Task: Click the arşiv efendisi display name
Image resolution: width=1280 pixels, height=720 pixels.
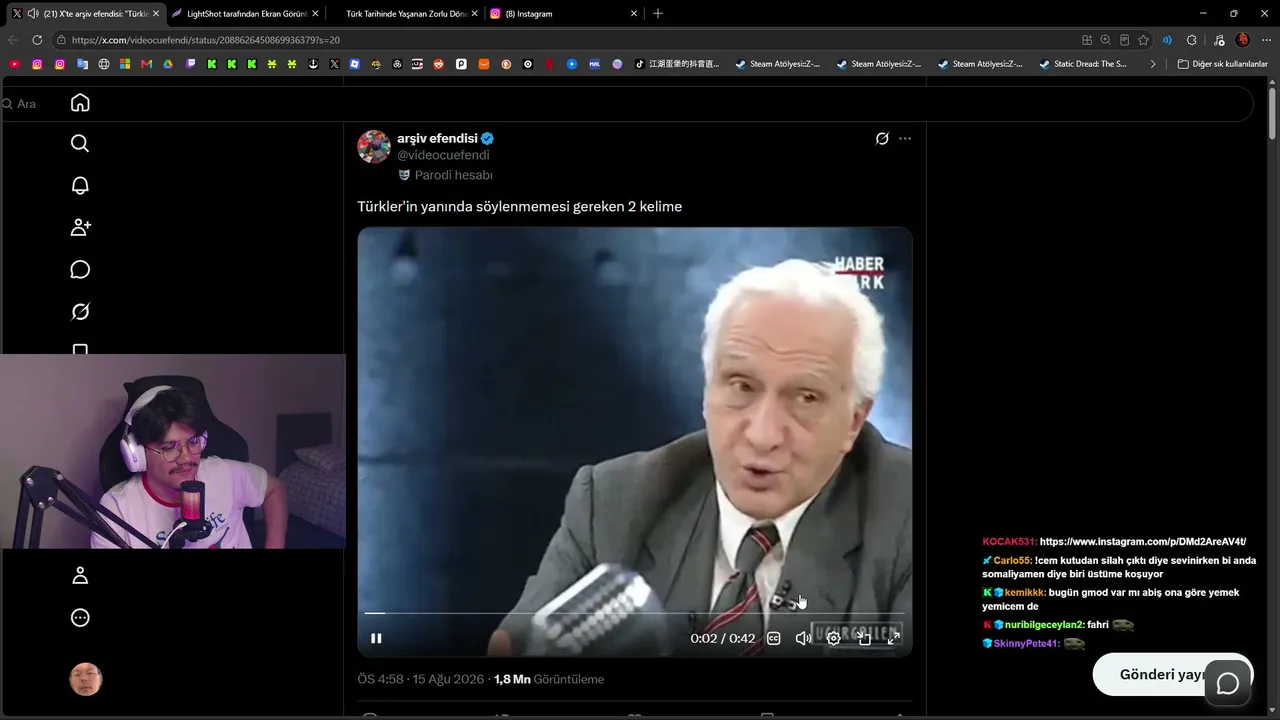Action: 437,138
